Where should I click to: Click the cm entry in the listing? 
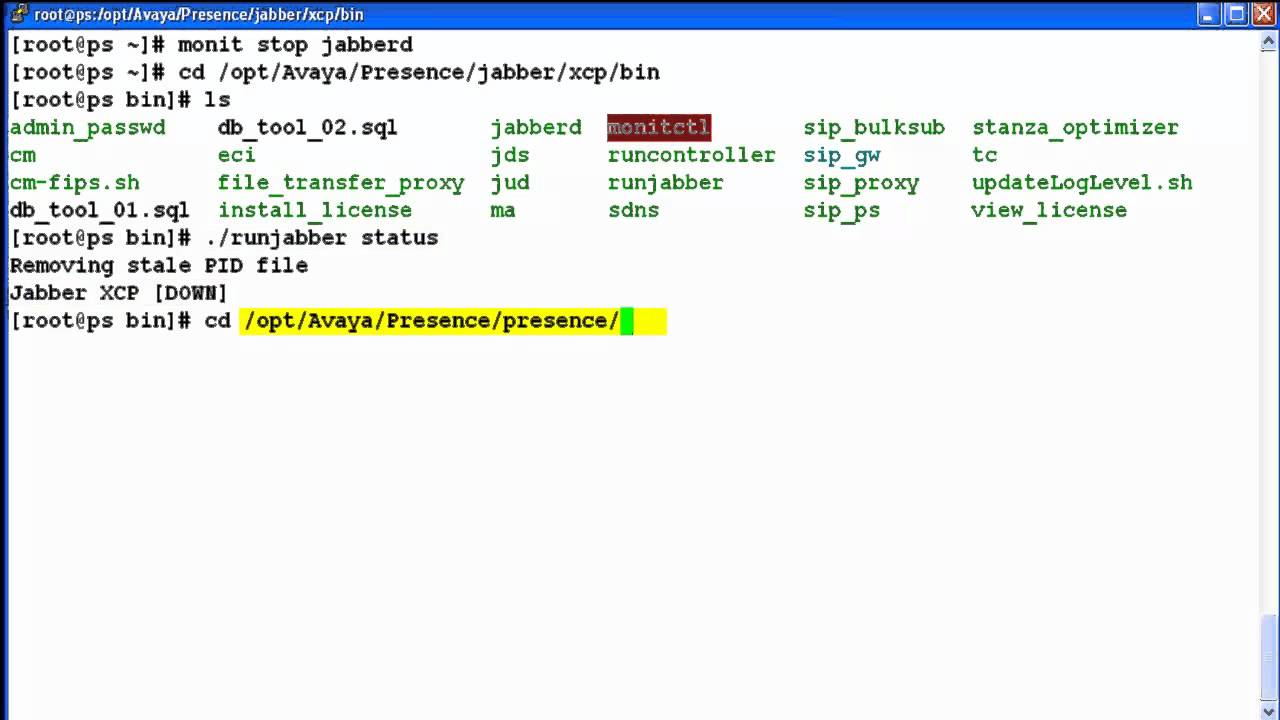23,155
